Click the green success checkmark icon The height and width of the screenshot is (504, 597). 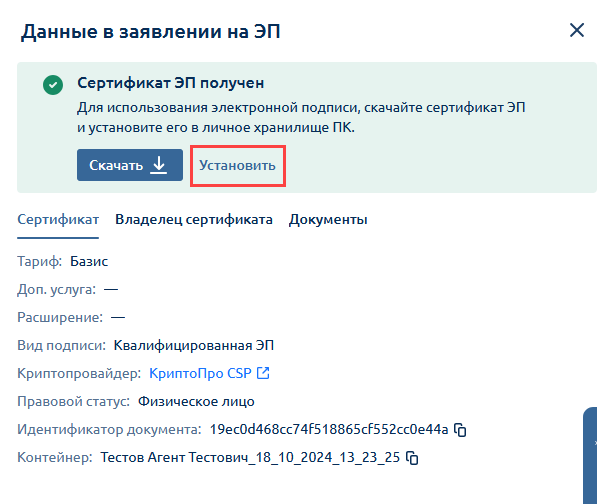click(53, 85)
